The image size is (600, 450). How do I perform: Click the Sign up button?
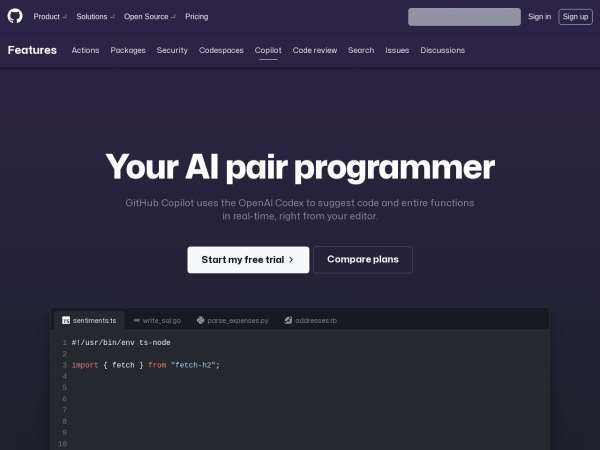click(x=575, y=17)
